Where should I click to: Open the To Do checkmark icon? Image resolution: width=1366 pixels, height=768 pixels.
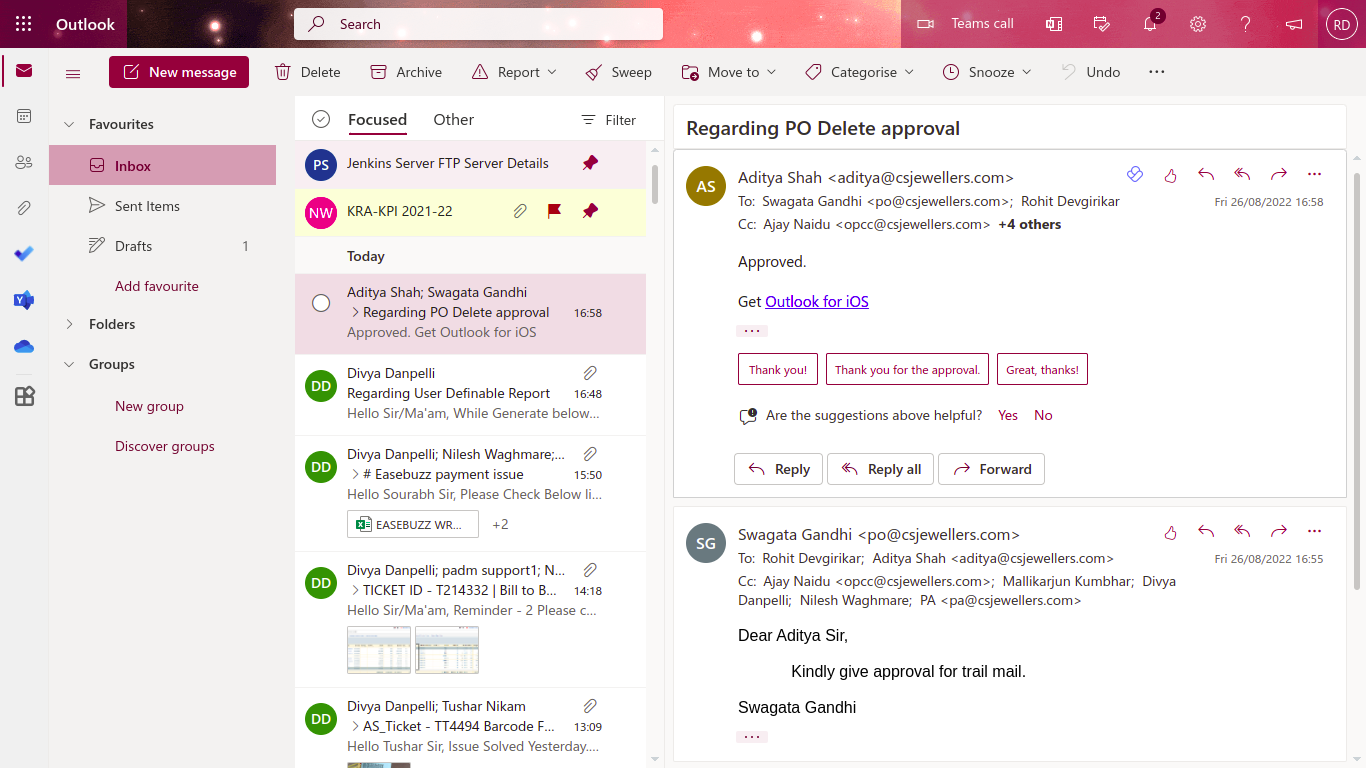(x=24, y=254)
